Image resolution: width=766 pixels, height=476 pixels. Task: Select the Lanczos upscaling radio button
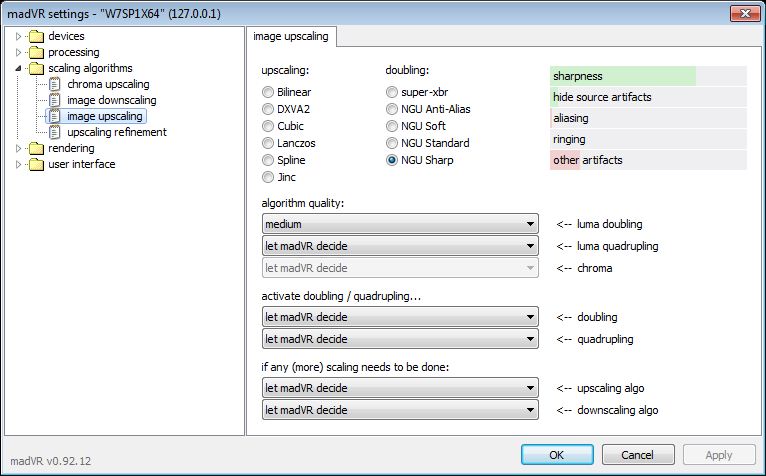coord(268,143)
